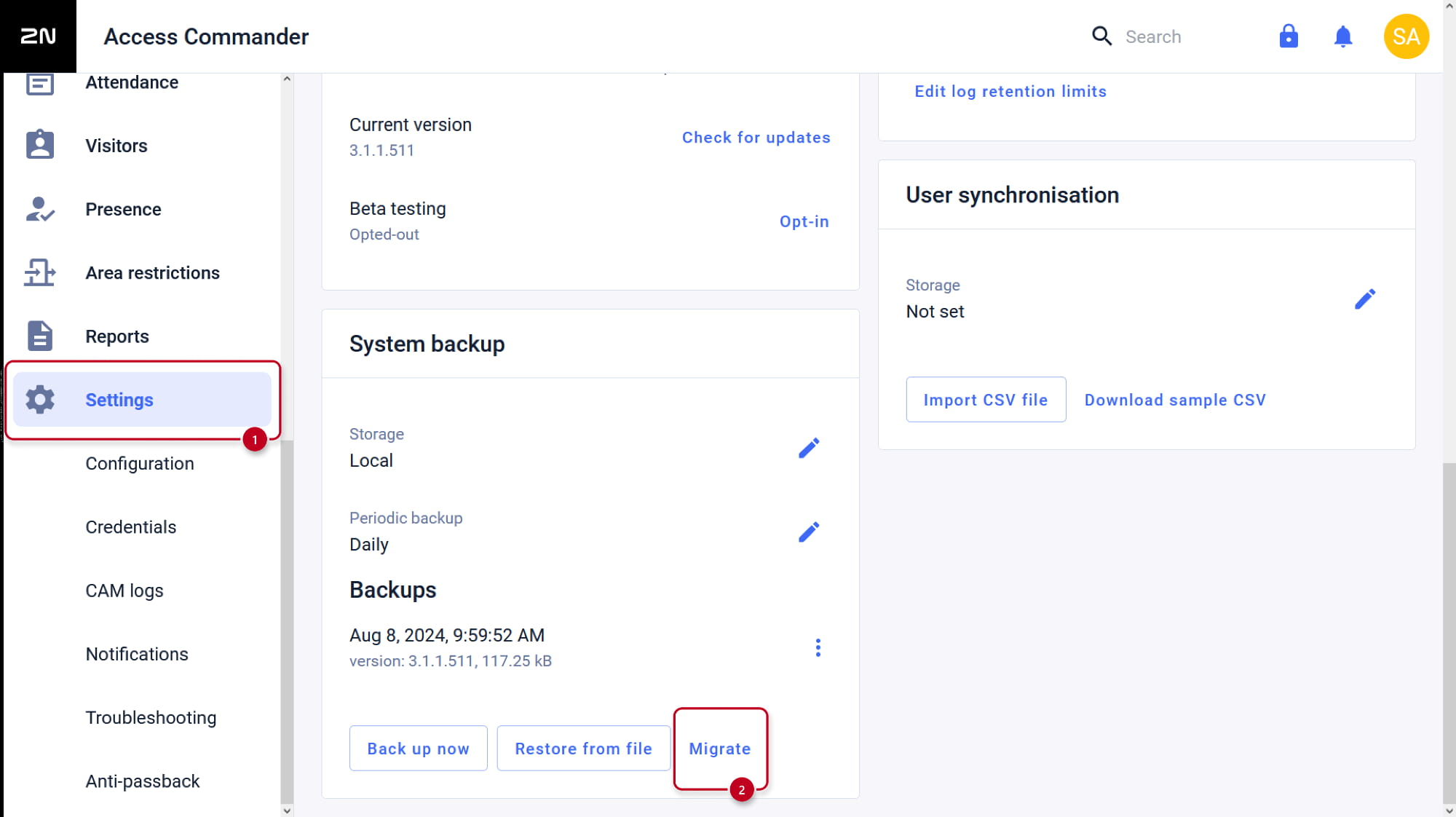The height and width of the screenshot is (817, 1456).
Task: Click Import CSV file button
Action: tap(986, 399)
